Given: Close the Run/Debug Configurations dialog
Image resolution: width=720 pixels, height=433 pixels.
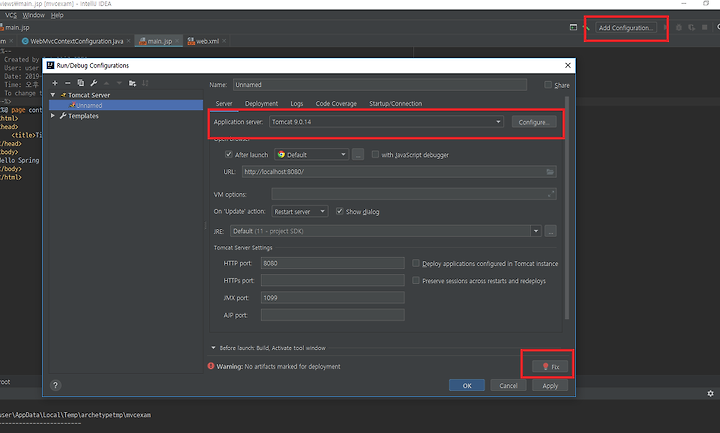Looking at the screenshot, I should (x=568, y=65).
